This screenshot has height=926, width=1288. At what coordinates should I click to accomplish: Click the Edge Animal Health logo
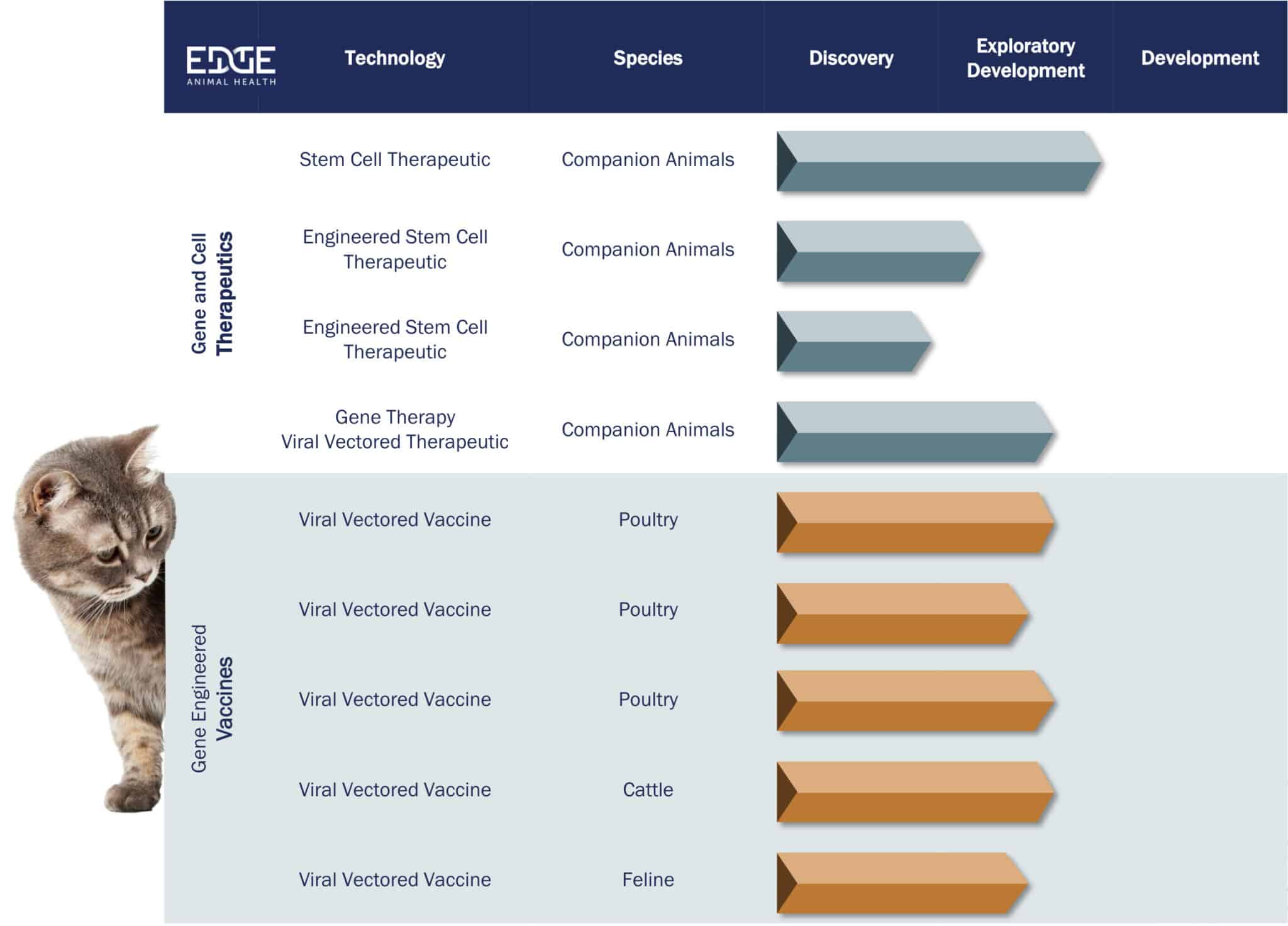tap(231, 64)
